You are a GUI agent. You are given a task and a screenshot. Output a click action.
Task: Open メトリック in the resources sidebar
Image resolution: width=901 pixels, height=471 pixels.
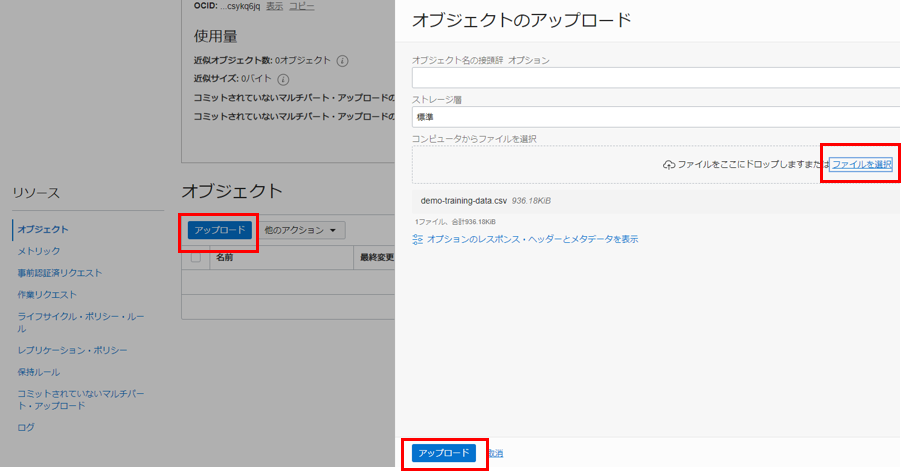click(x=39, y=251)
